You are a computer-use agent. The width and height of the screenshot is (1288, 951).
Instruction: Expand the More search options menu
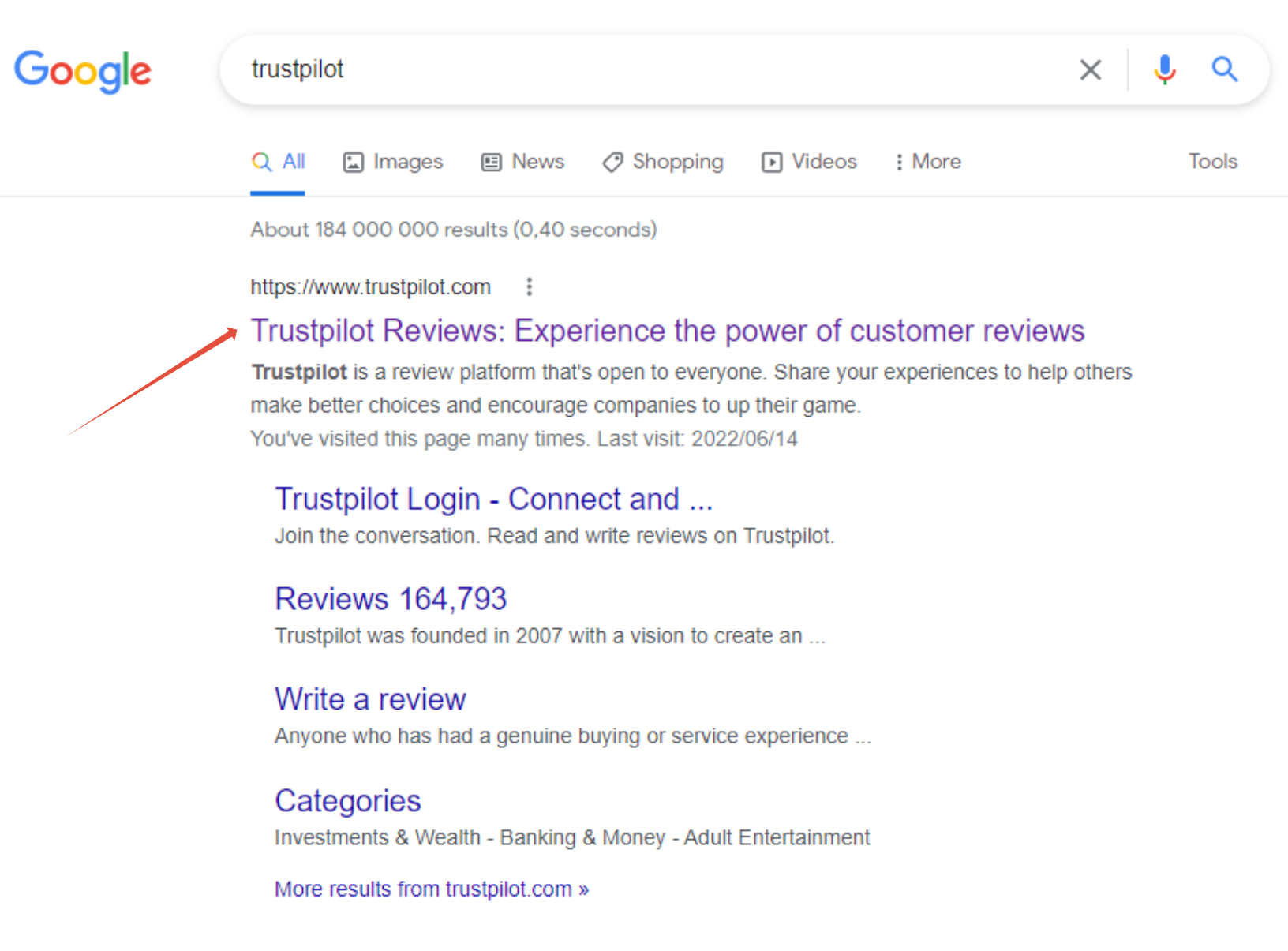click(x=928, y=162)
